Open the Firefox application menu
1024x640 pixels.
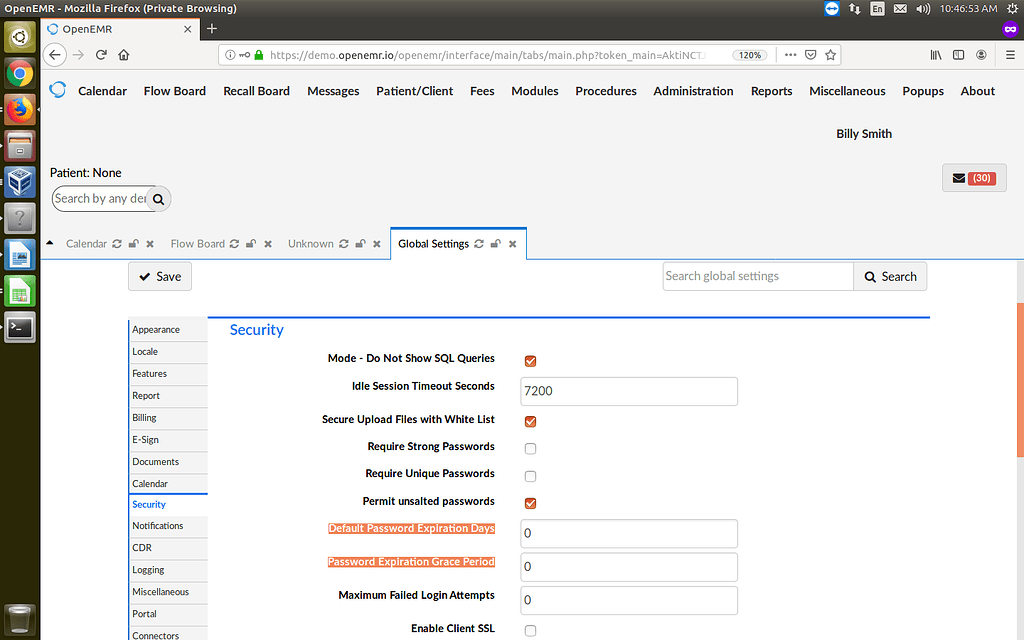tap(1011, 55)
